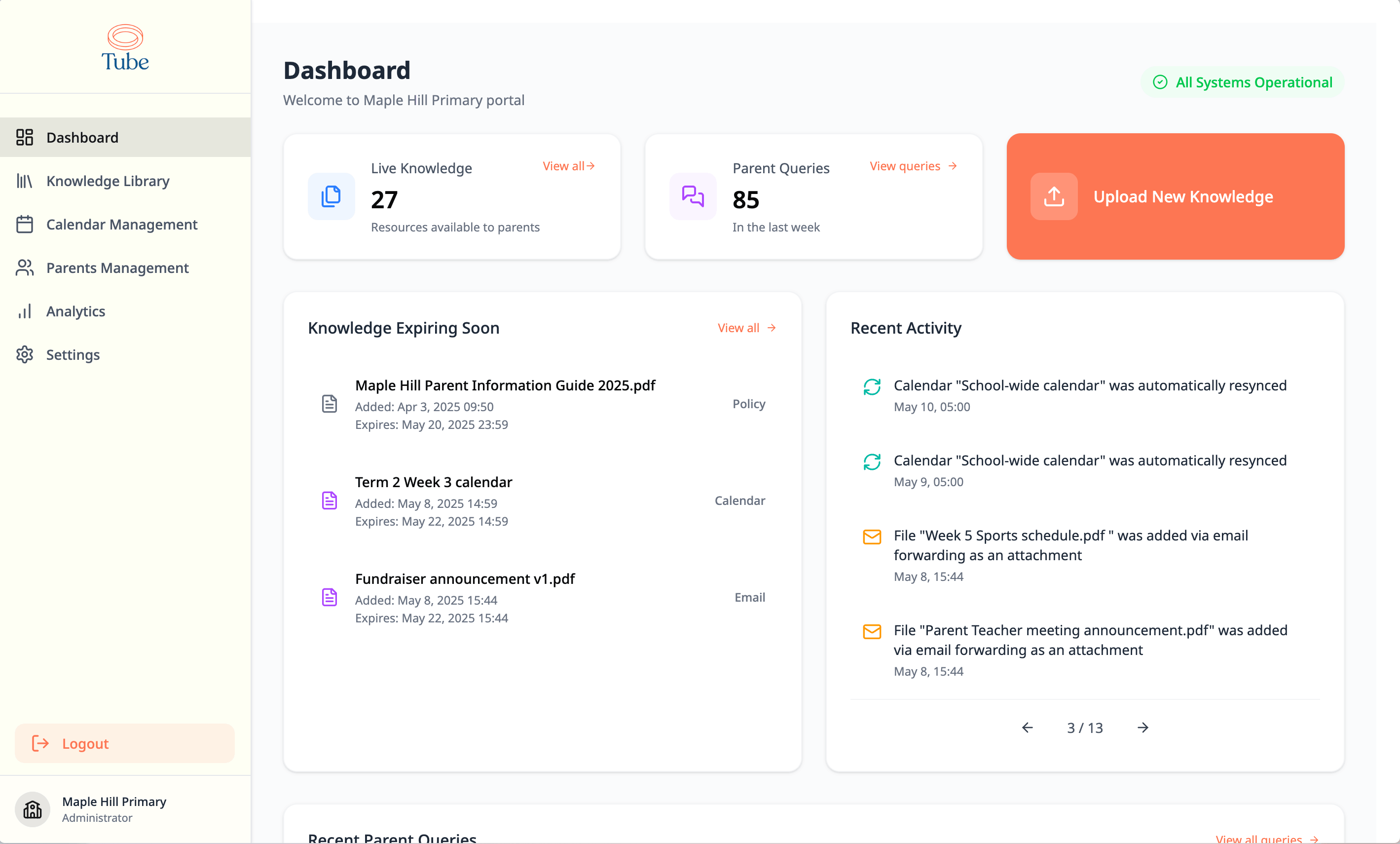Open Analytics using the bar chart icon
Image resolution: width=1400 pixels, height=844 pixels.
point(25,311)
